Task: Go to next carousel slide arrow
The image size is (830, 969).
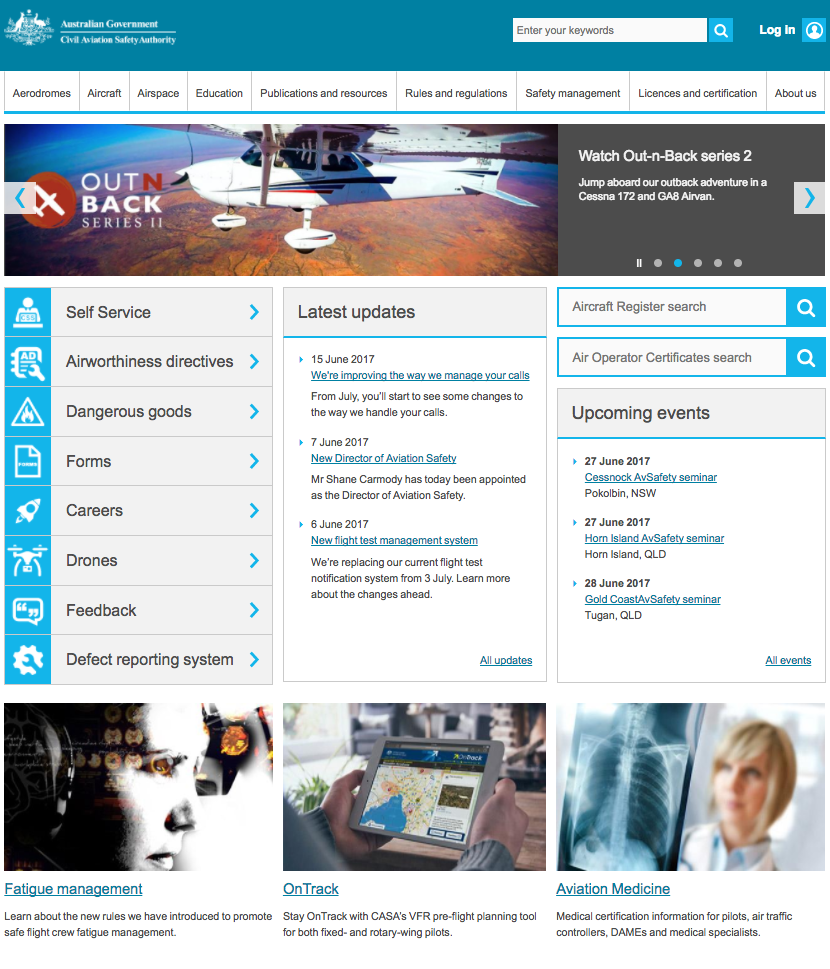Action: pos(808,198)
